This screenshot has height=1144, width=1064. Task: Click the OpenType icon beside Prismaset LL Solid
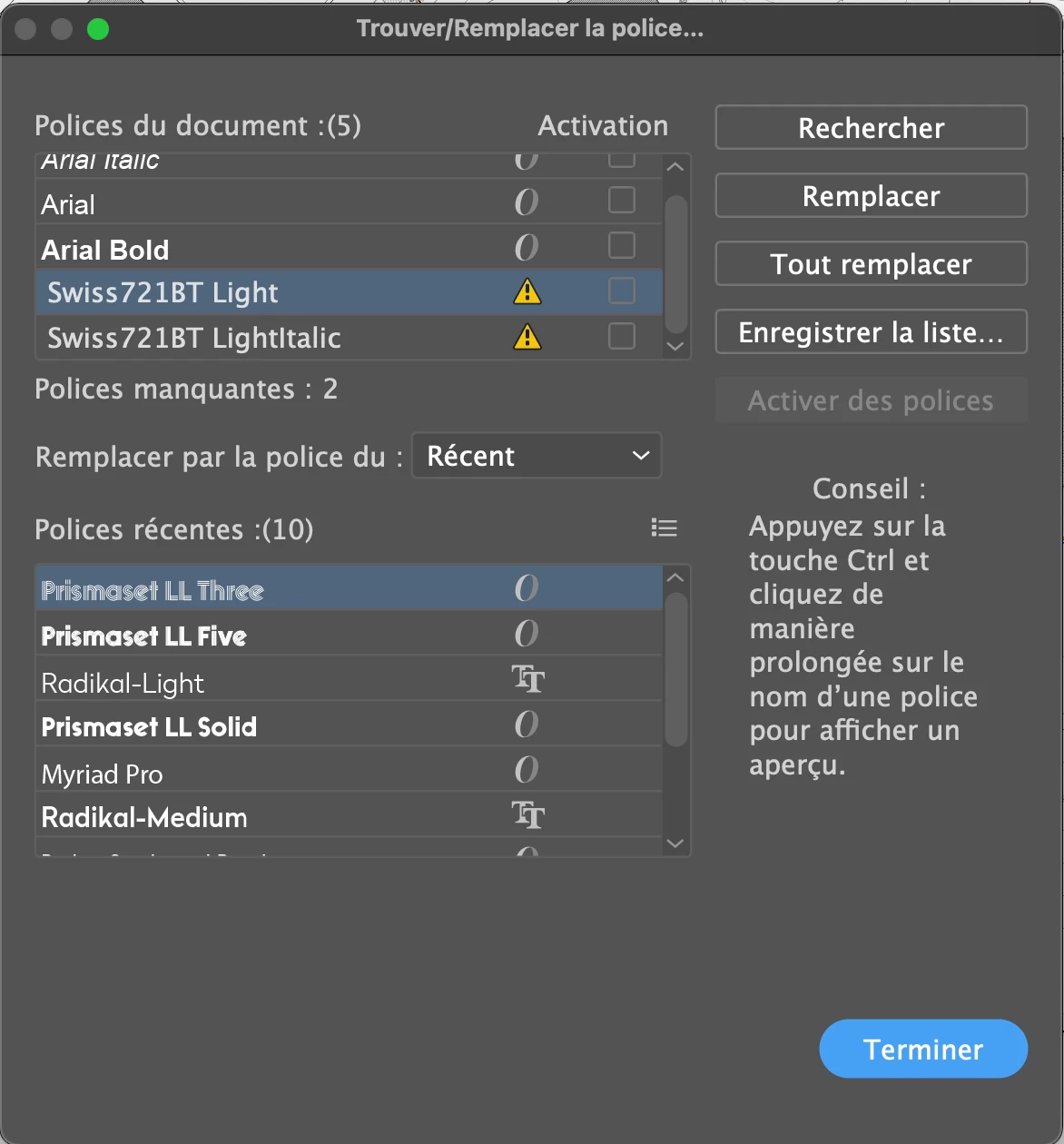pos(527,725)
